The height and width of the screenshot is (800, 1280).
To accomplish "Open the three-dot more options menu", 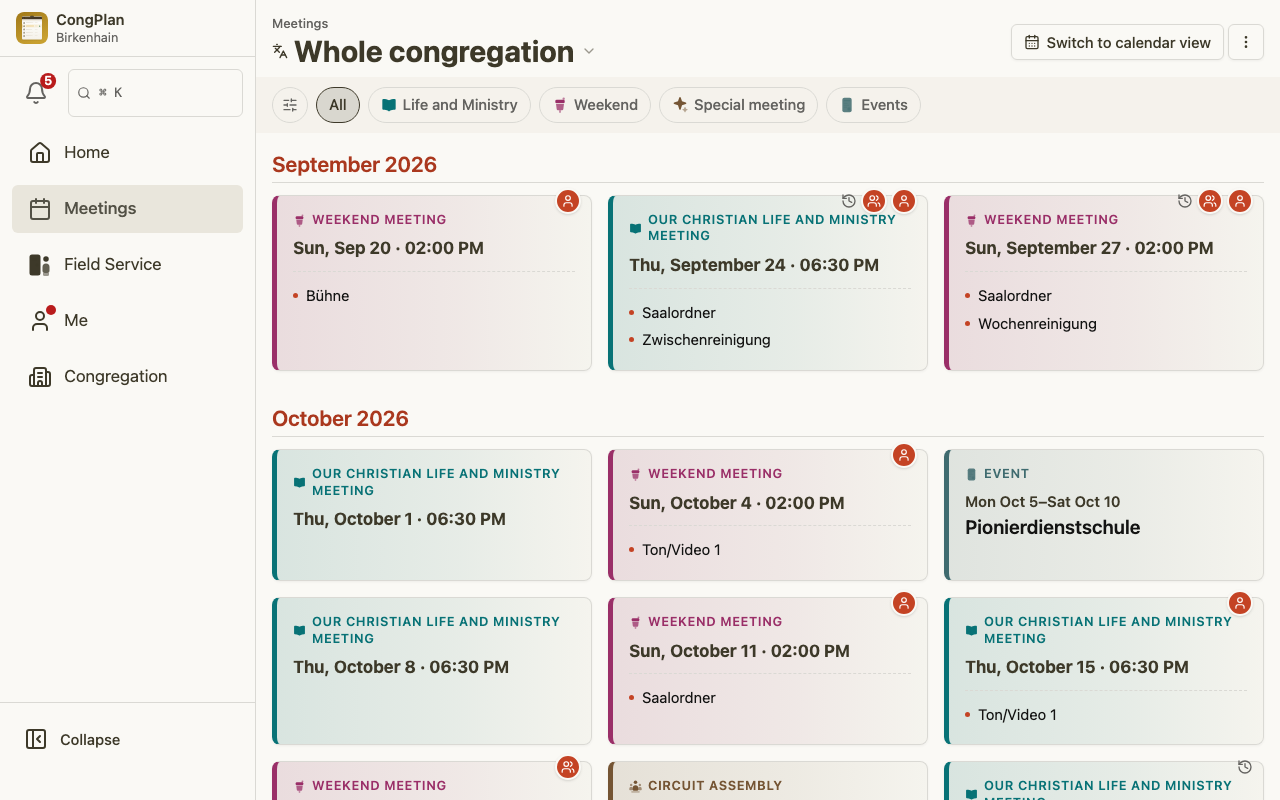I will click(1246, 42).
